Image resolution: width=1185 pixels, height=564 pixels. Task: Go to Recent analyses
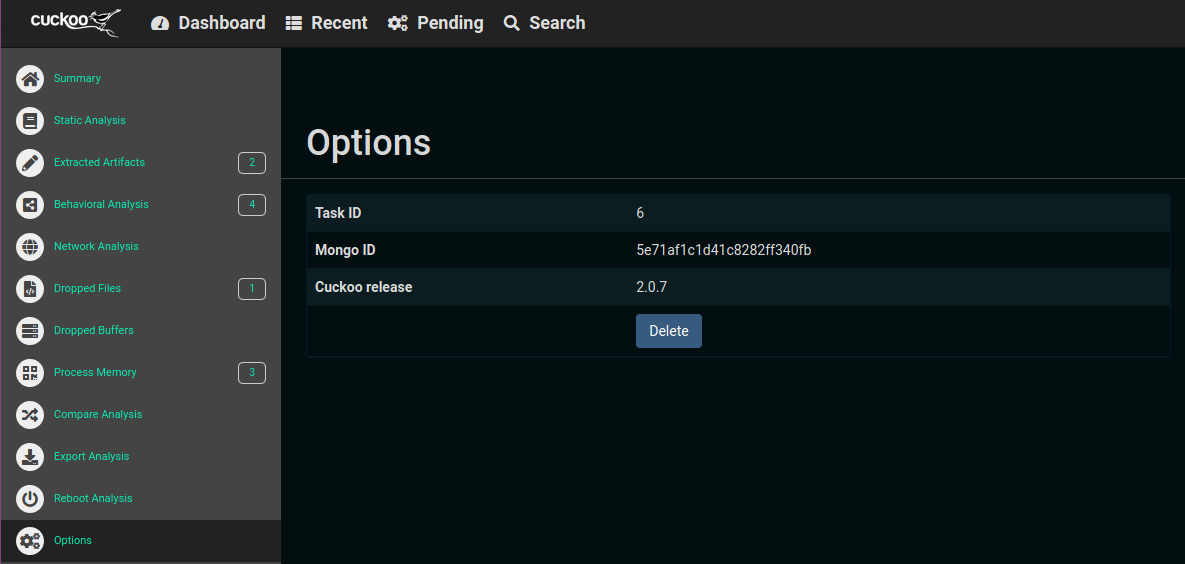click(x=326, y=23)
